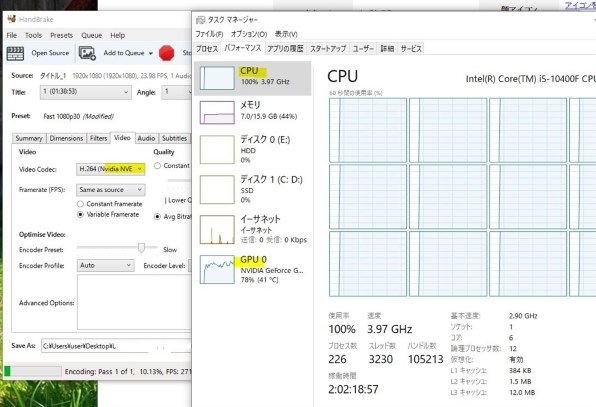Click the Task Manager title bar icon
Screen dimensions: 596x407
tap(200, 20)
